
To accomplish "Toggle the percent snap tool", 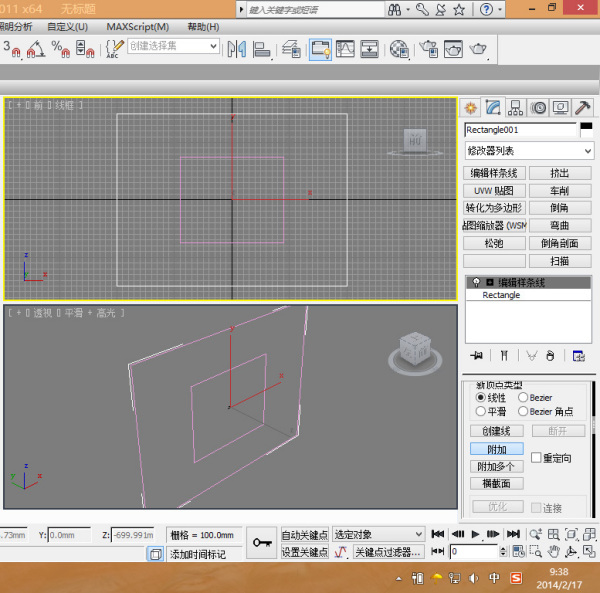I will click(60, 49).
